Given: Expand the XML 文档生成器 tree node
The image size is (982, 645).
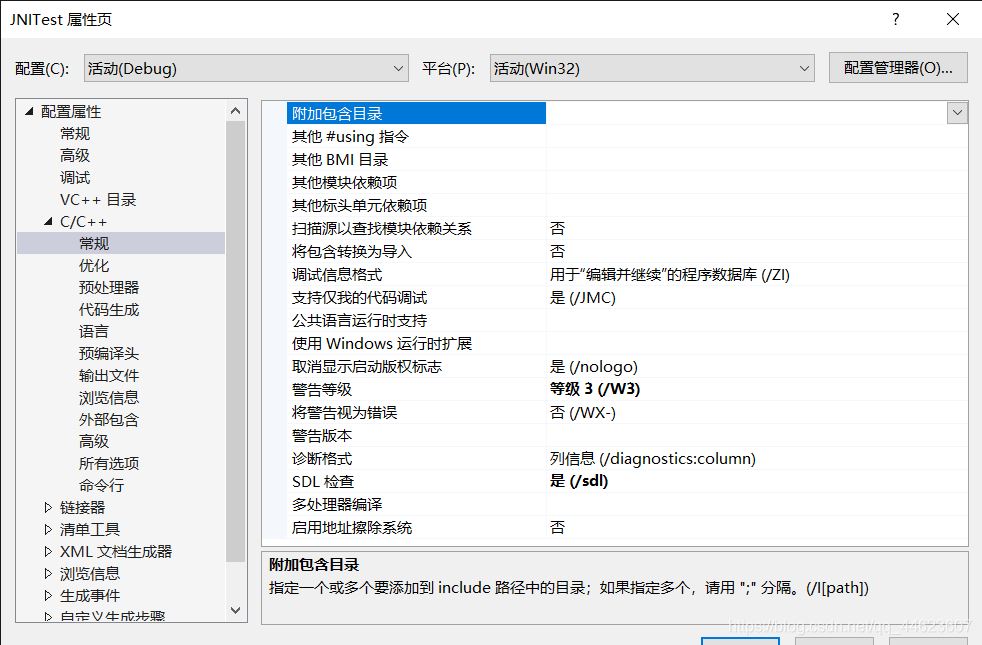Looking at the screenshot, I should tap(48, 551).
